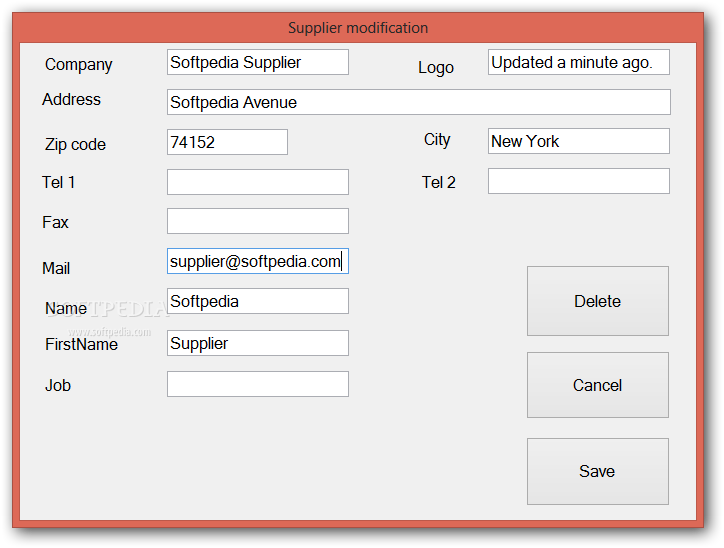Click the empty Fax field
The height and width of the screenshot is (548, 724).
[258, 221]
